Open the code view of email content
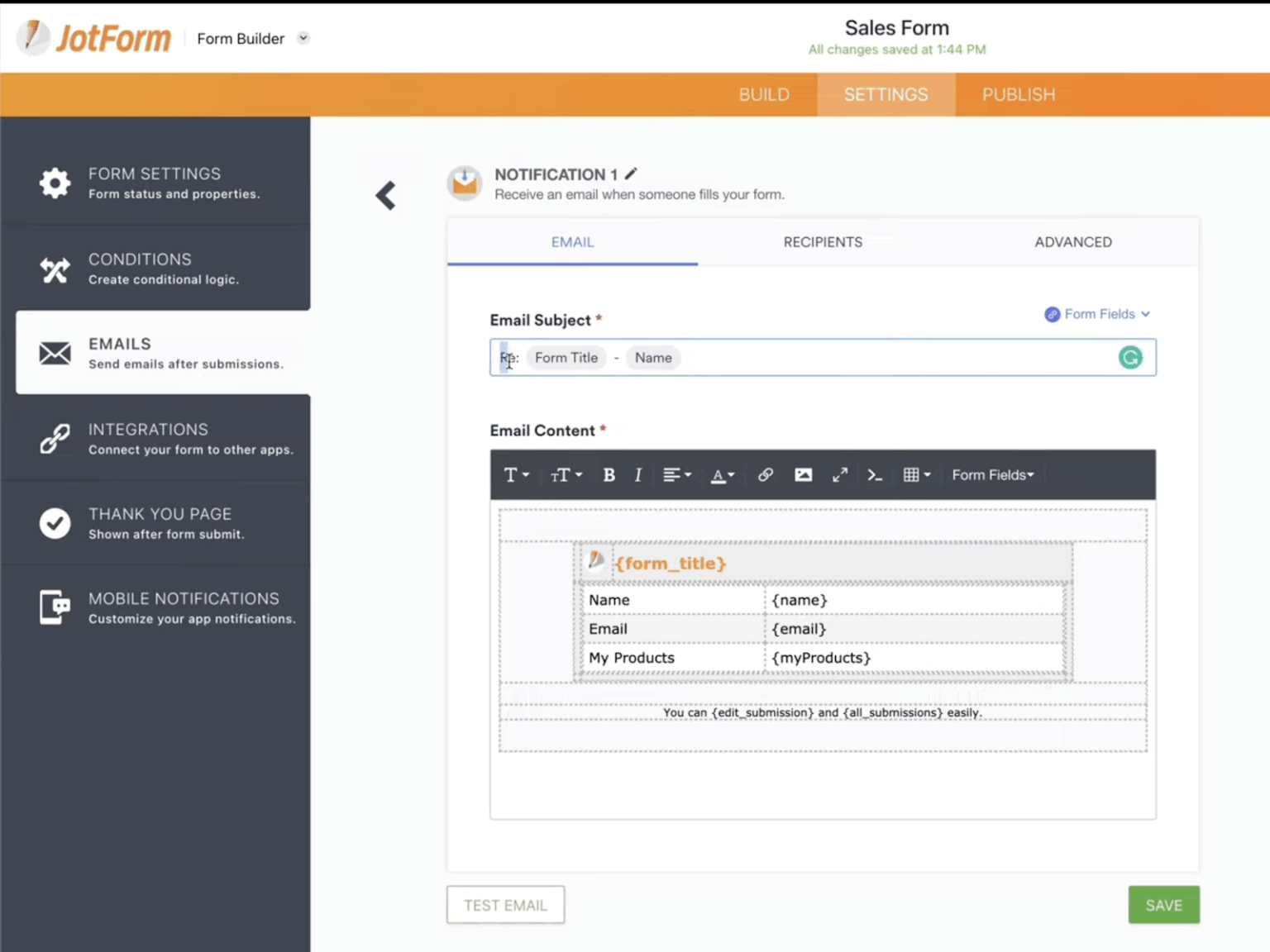This screenshot has height=952, width=1270. (875, 474)
